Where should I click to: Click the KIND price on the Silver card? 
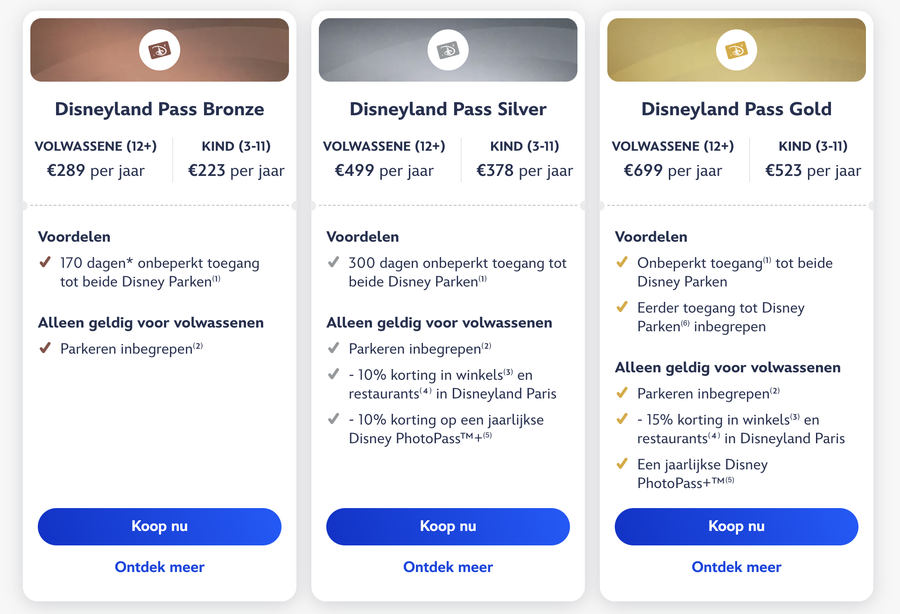[525, 171]
